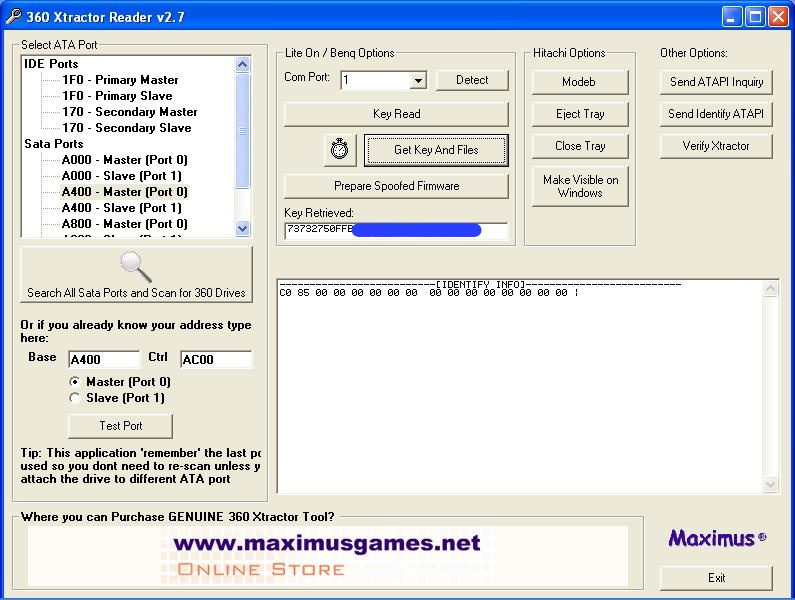Click Prepare Spoofed Firmware button

tap(396, 186)
